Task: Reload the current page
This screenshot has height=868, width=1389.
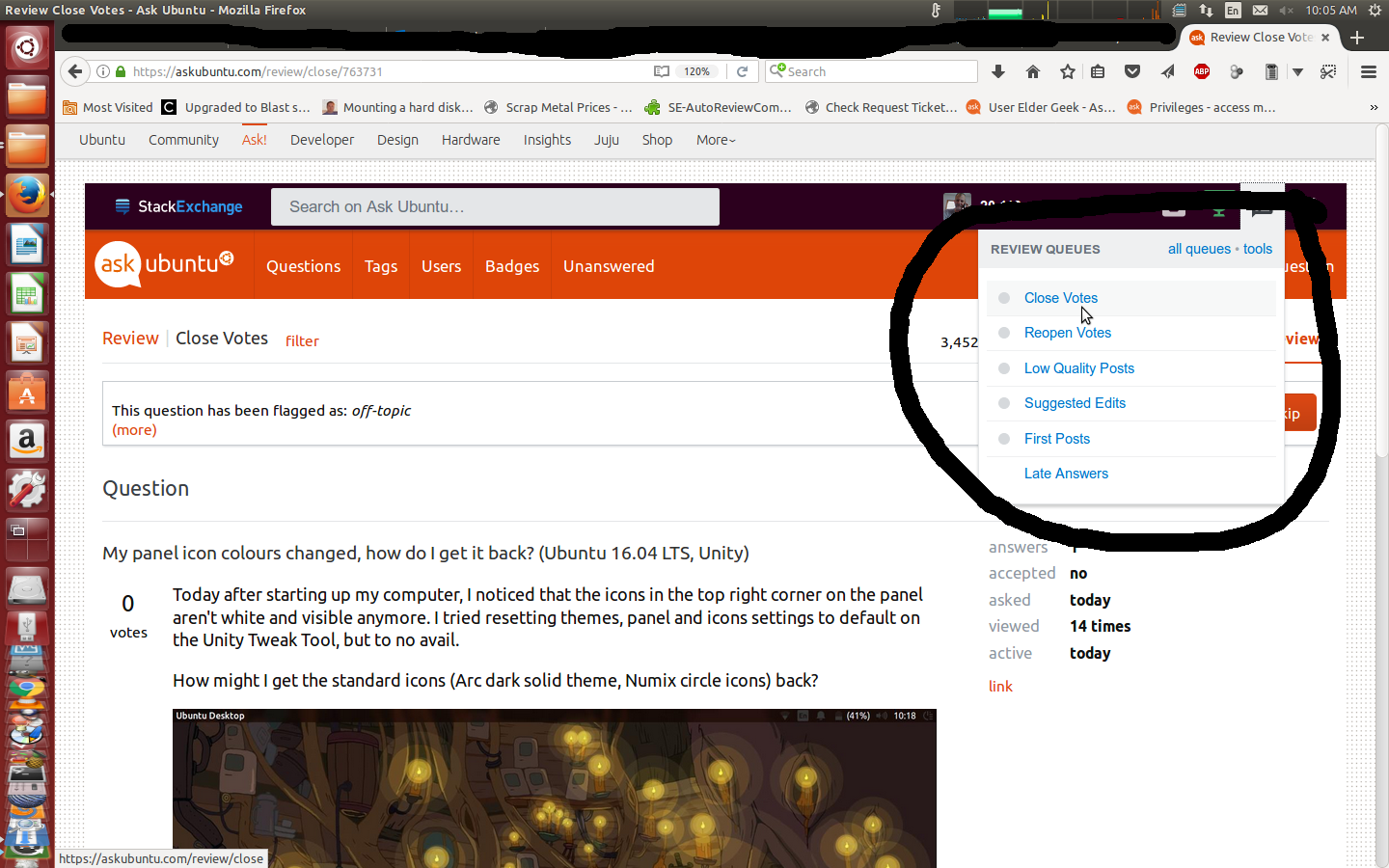Action: click(x=742, y=71)
